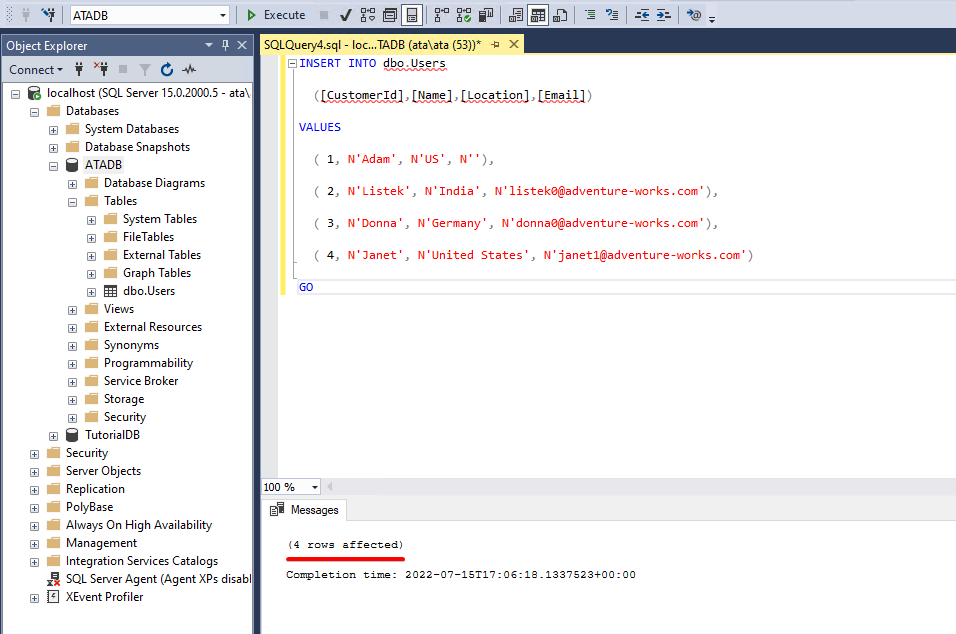Click the Completion time message line

461,574
